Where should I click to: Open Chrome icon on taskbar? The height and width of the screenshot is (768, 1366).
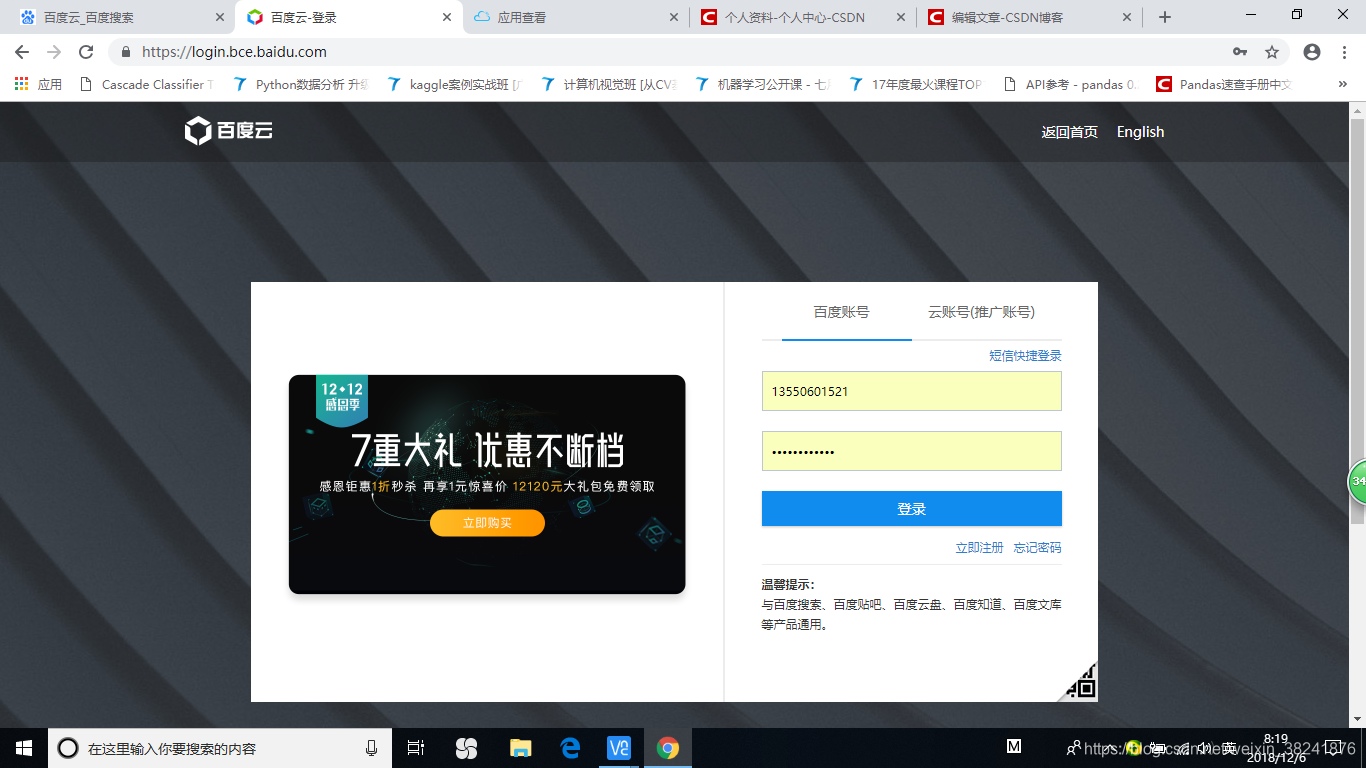(x=668, y=748)
